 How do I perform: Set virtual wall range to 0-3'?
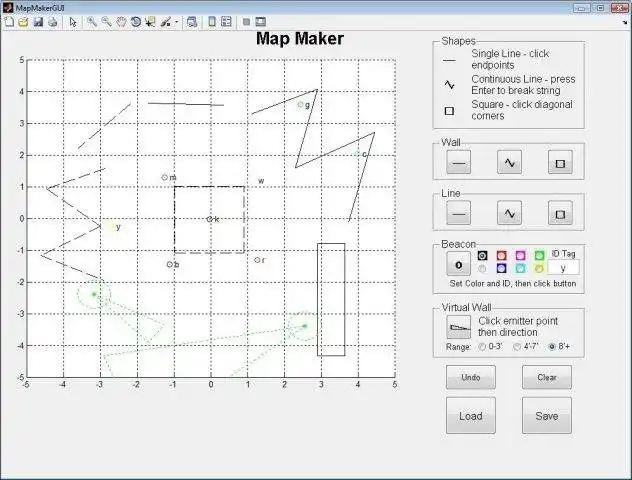(490, 347)
